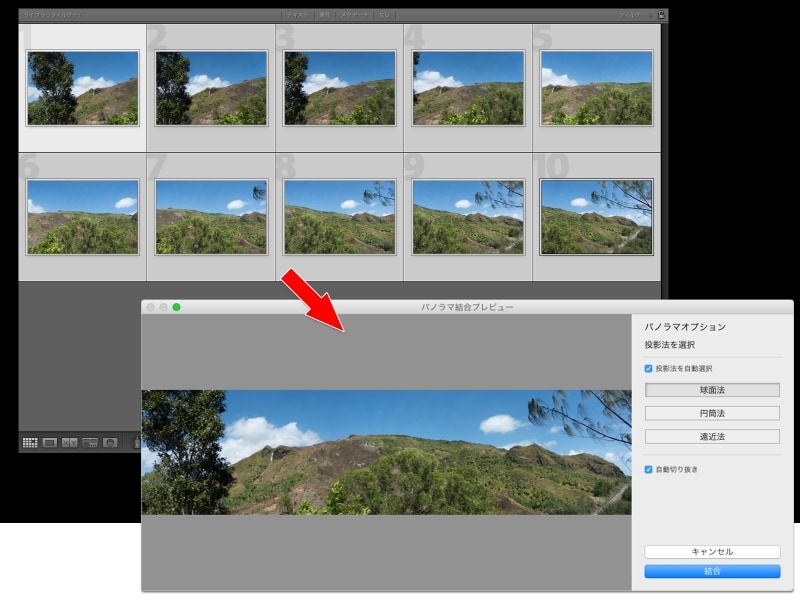Click the green zoom window button
Viewport: 800px width, 600px height.
pyautogui.click(x=177, y=307)
